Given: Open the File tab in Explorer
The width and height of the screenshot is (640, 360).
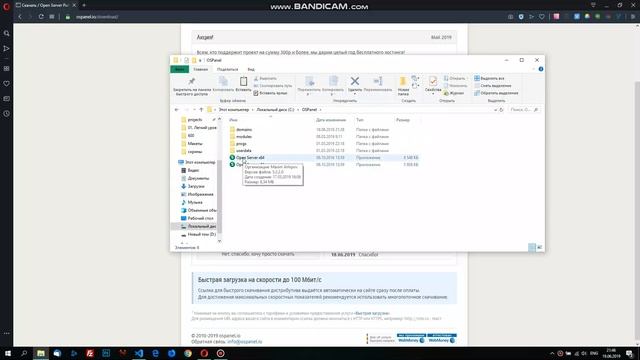Looking at the screenshot, I should pos(179,69).
